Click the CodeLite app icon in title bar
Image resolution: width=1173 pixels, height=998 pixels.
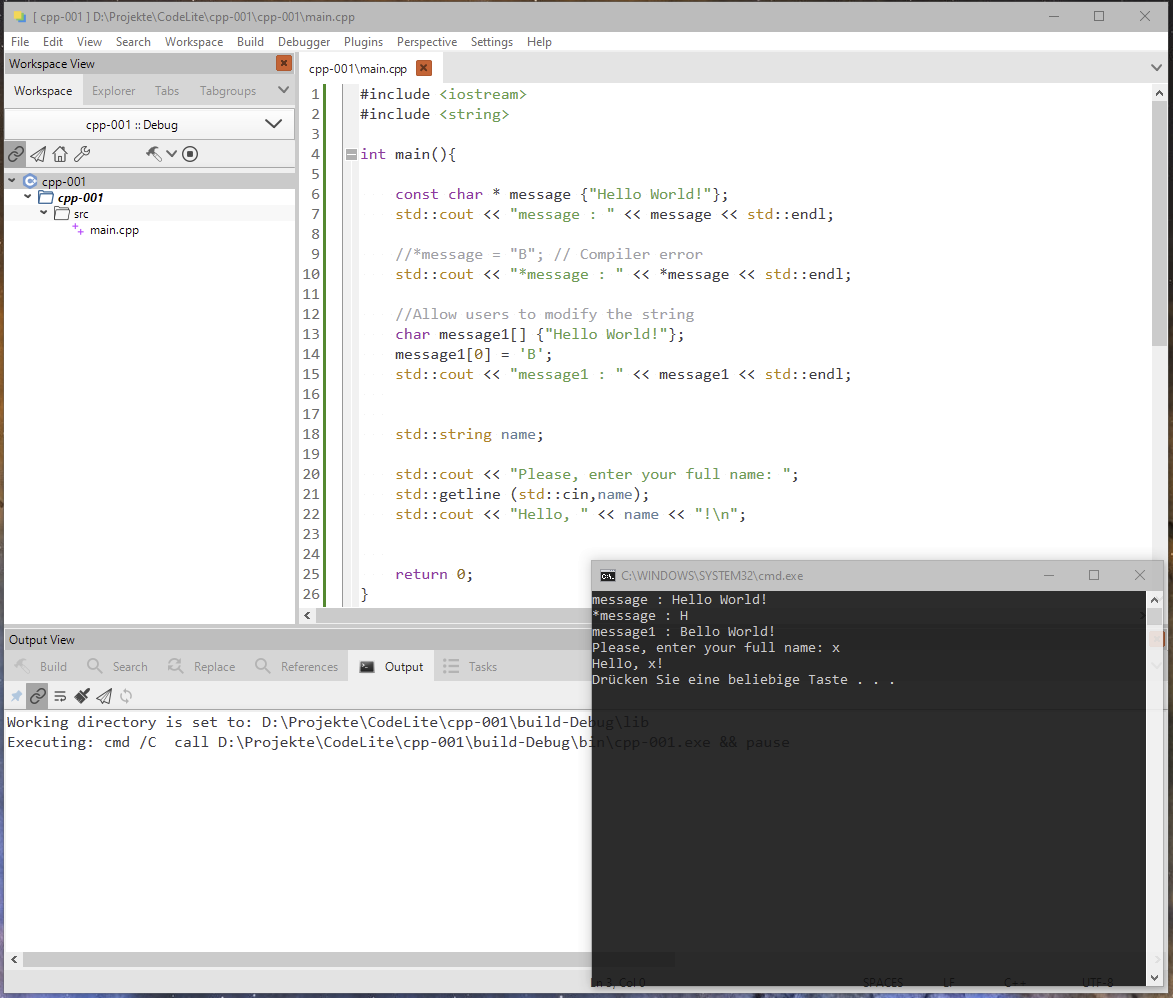pyautogui.click(x=19, y=16)
